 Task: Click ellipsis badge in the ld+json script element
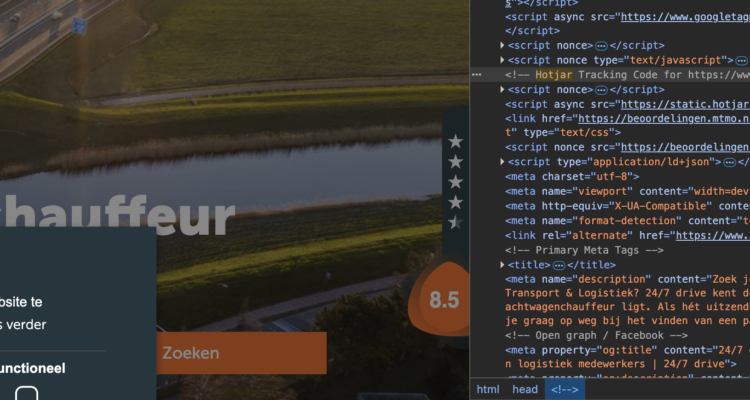[731, 162]
